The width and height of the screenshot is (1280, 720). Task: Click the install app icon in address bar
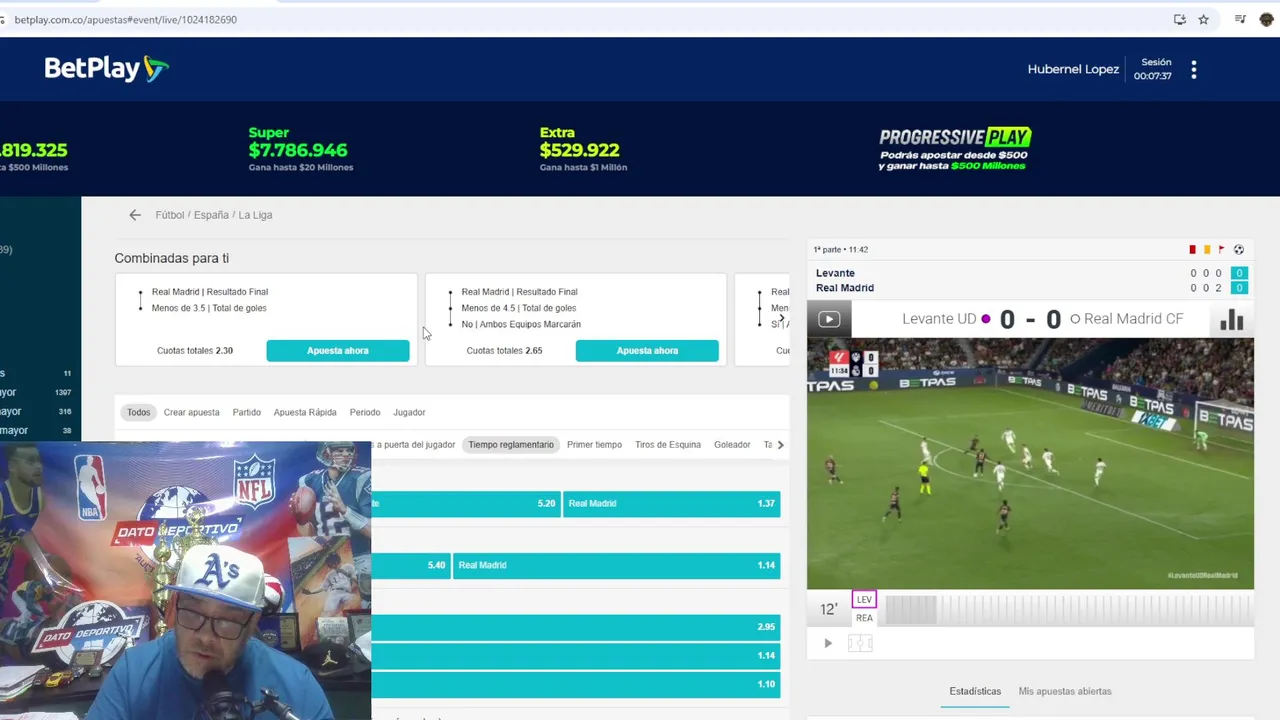pyautogui.click(x=1180, y=19)
